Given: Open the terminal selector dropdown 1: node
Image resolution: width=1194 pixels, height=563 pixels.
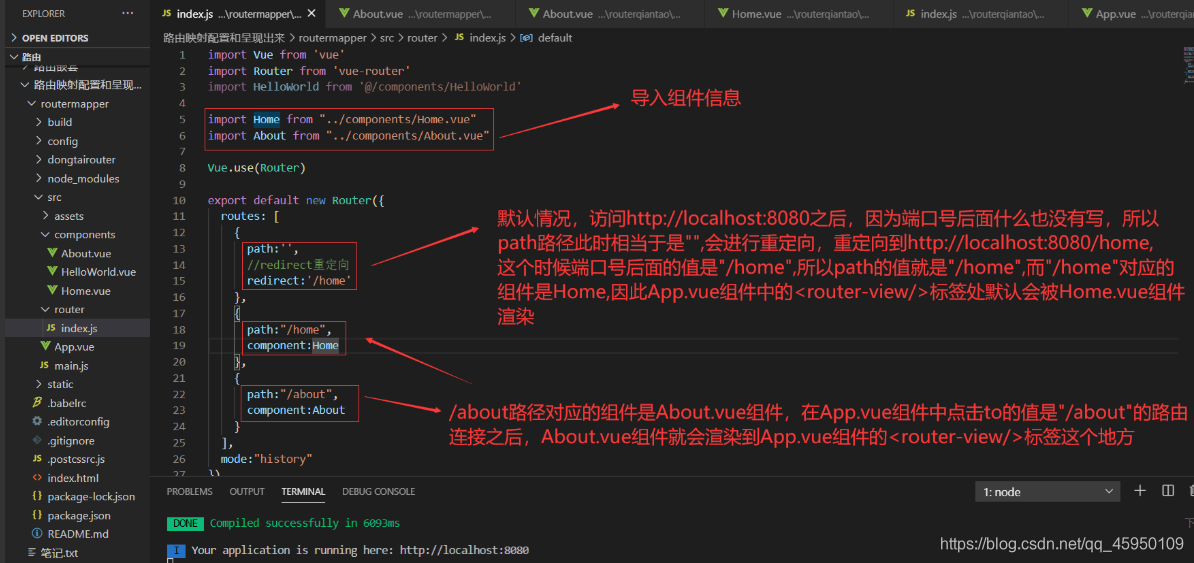Looking at the screenshot, I should pyautogui.click(x=1047, y=492).
